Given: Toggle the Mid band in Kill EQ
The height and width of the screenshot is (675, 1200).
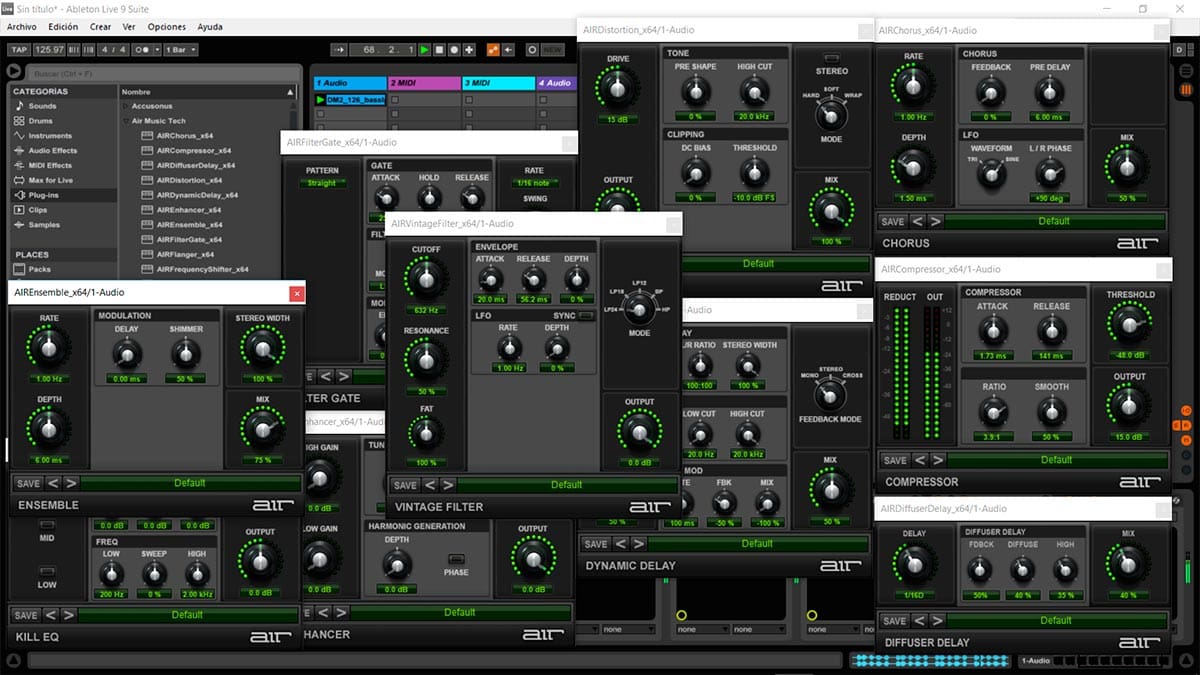Looking at the screenshot, I should [47, 524].
